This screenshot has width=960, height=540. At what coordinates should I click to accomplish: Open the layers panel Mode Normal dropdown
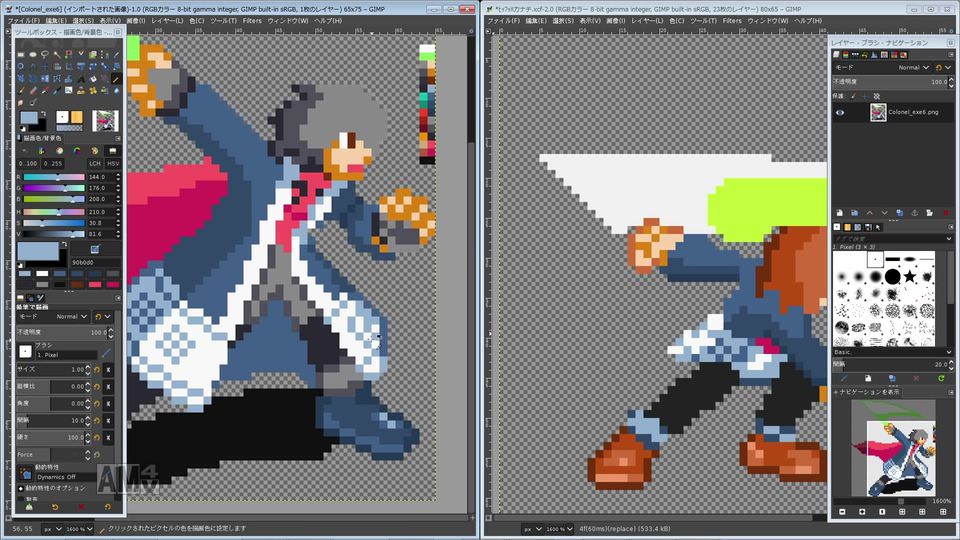[x=882, y=67]
